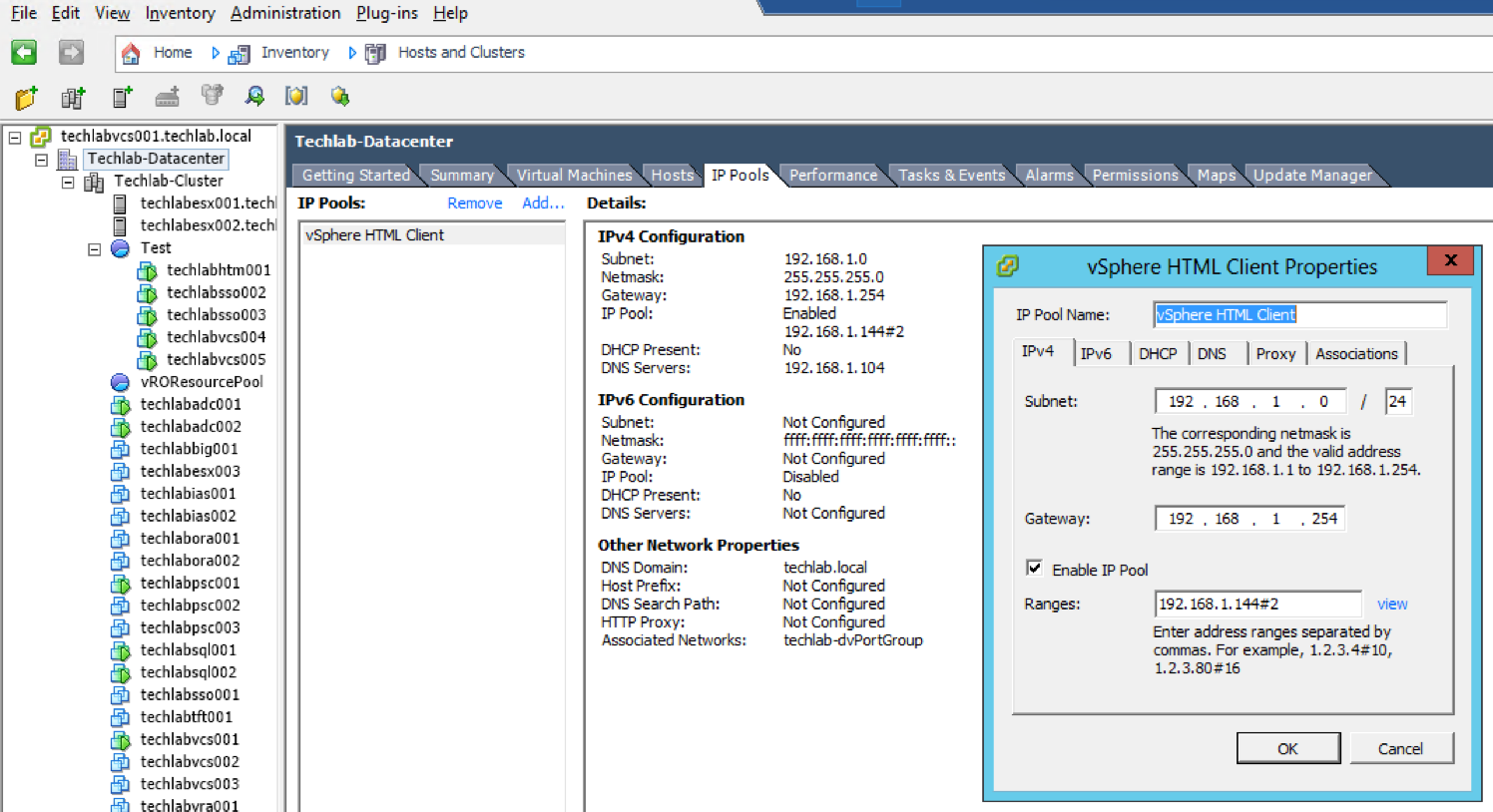1493x812 pixels.
Task: Switch to the Virtual Machines tab
Action: (574, 175)
